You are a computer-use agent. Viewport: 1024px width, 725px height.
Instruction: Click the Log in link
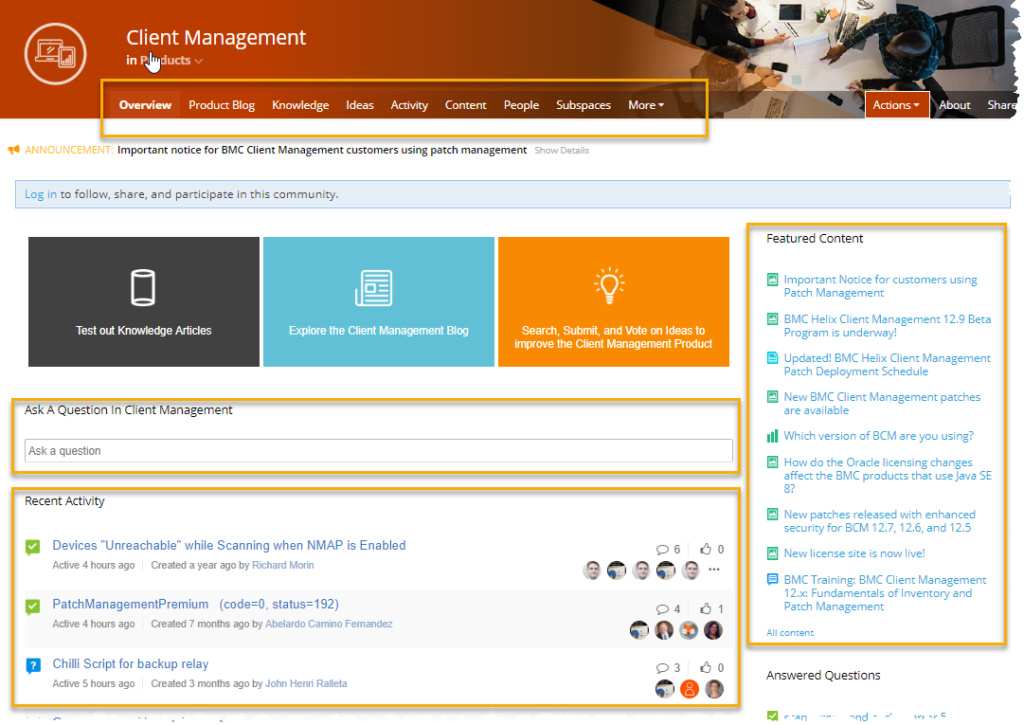pyautogui.click(x=40, y=194)
